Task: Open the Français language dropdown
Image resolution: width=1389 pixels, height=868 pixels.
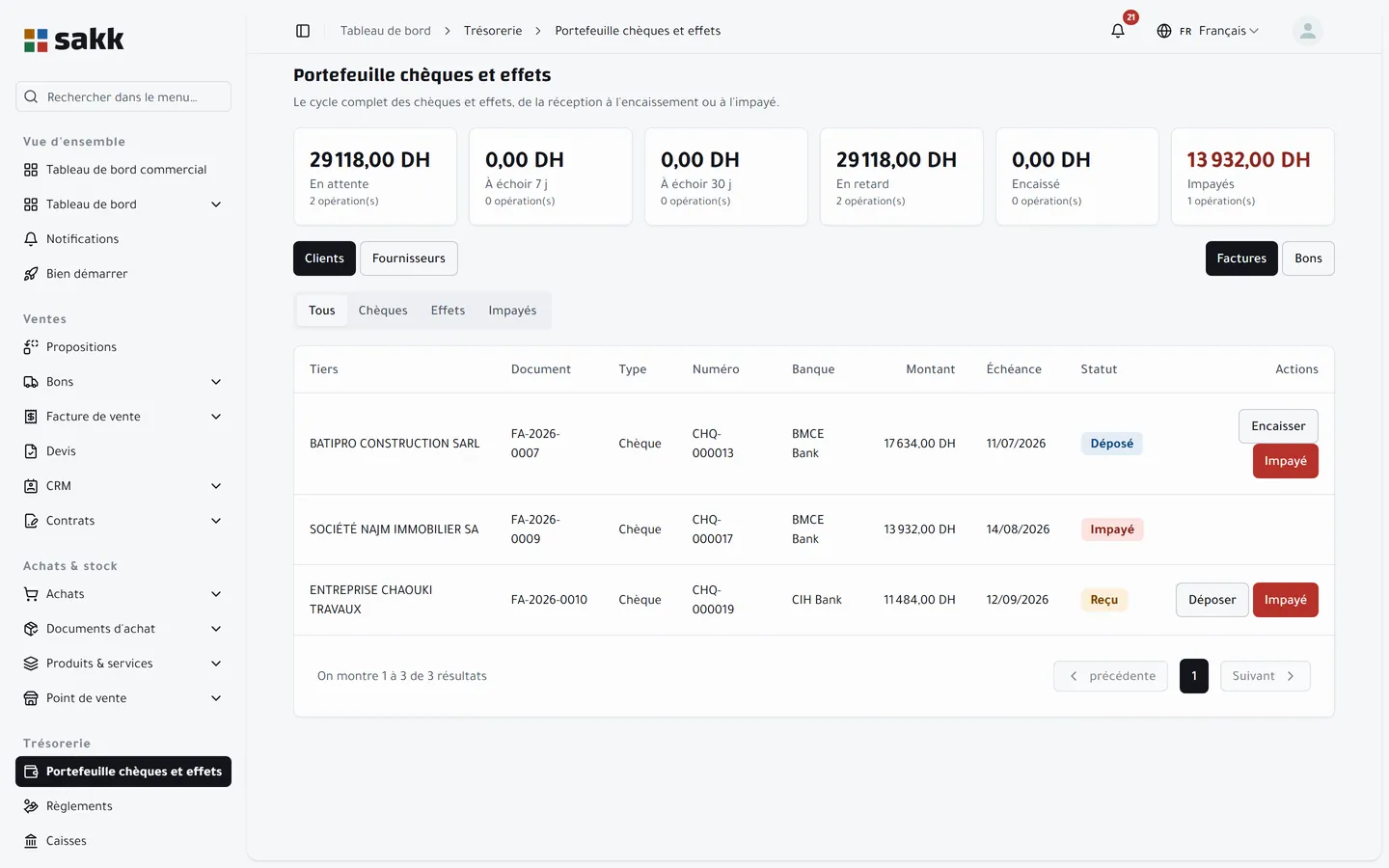Action: [1208, 31]
